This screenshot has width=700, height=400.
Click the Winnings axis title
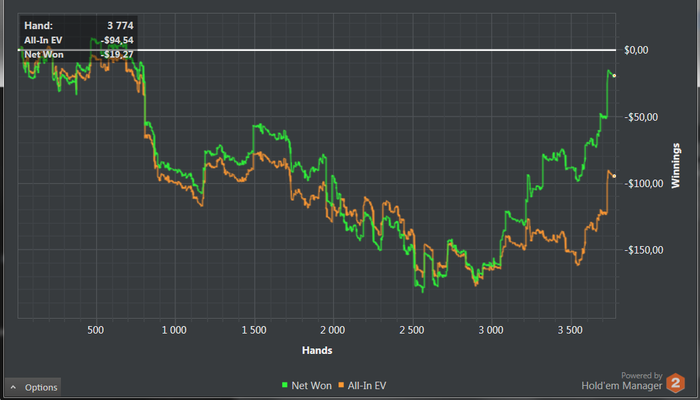(x=675, y=165)
